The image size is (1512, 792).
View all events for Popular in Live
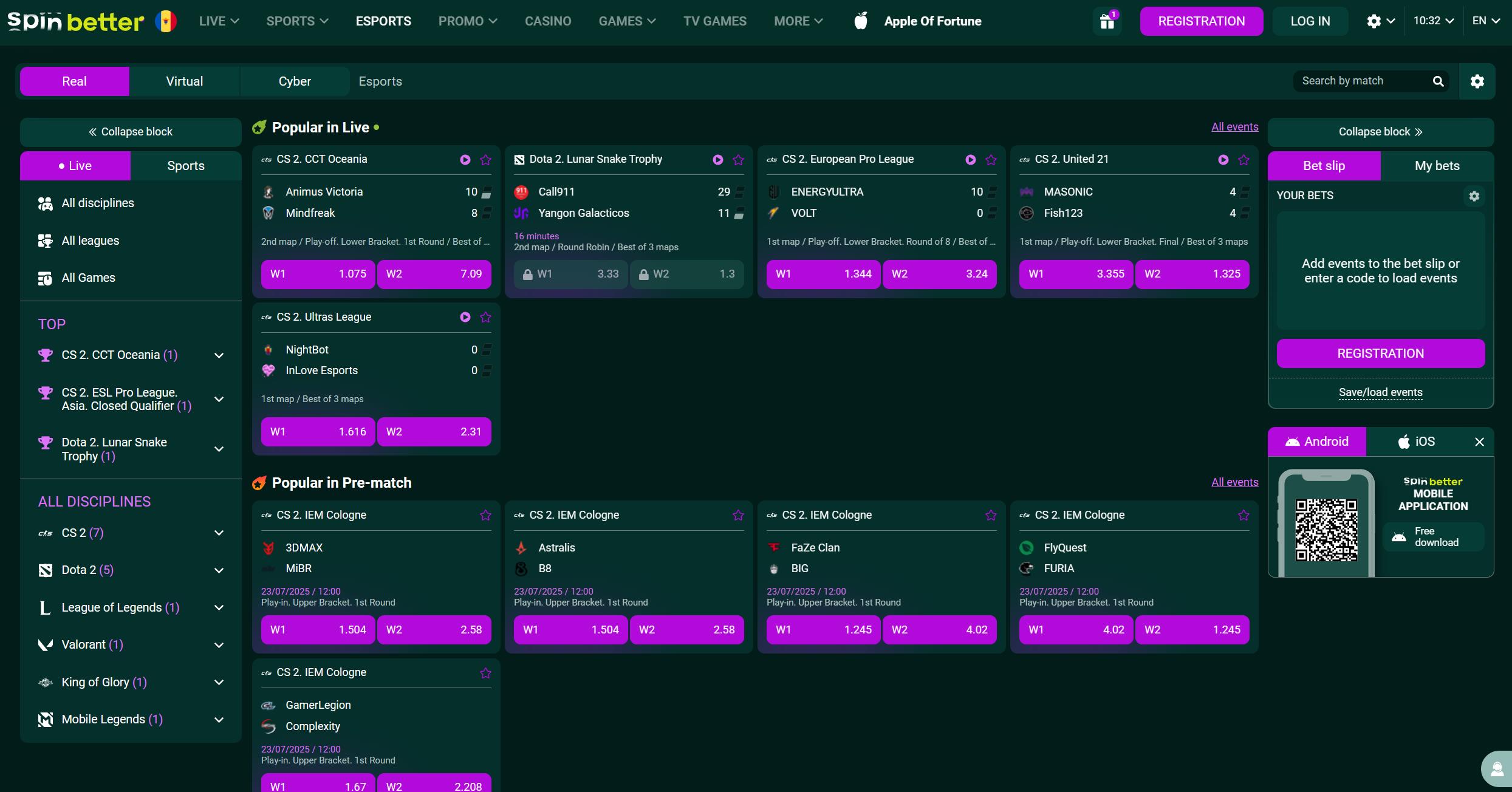pos(1234,127)
